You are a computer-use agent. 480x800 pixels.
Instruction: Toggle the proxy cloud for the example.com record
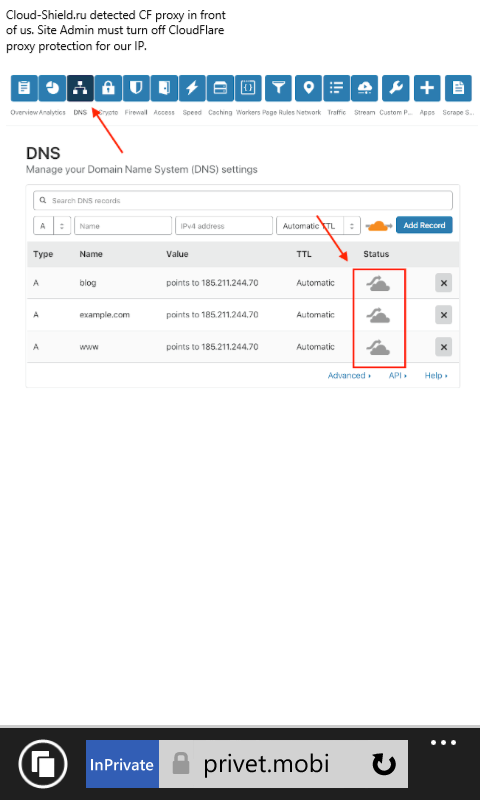tap(378, 315)
